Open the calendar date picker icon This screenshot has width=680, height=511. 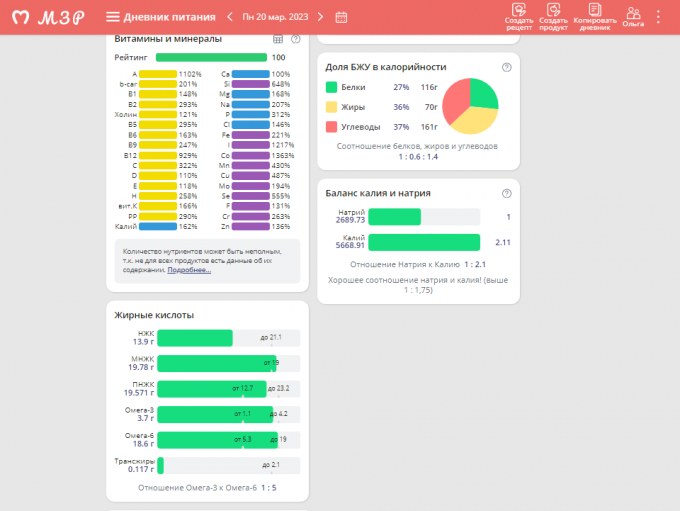(x=341, y=17)
